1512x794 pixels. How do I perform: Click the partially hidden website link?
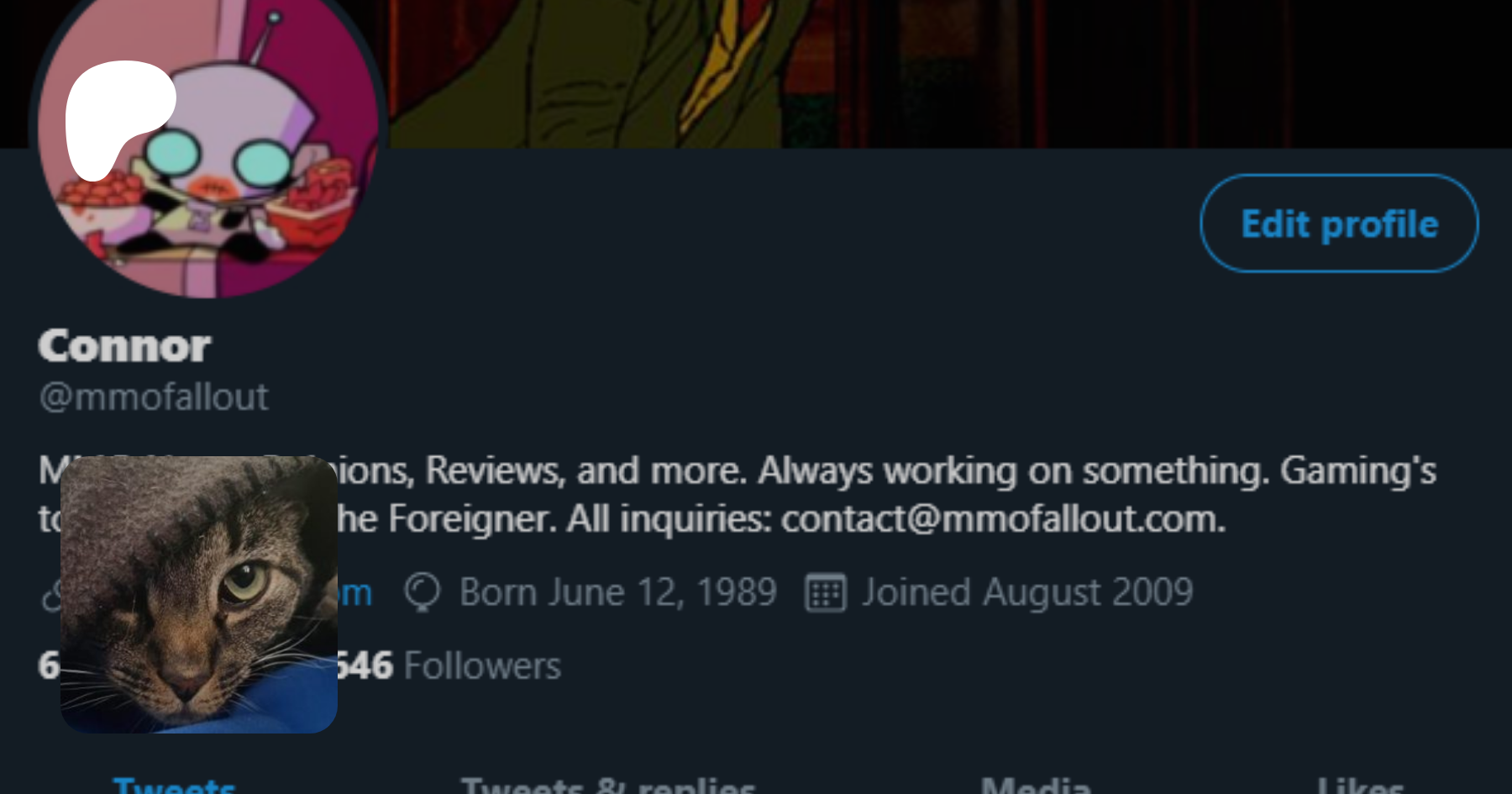point(355,592)
